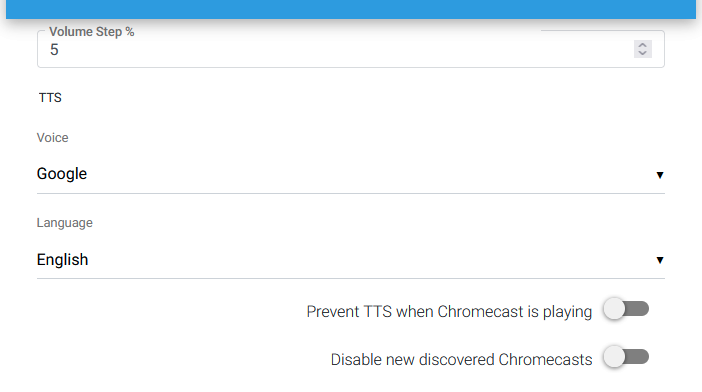Decrease Volume Step with the down arrow
Screen dimensions: 702x392
point(642,53)
